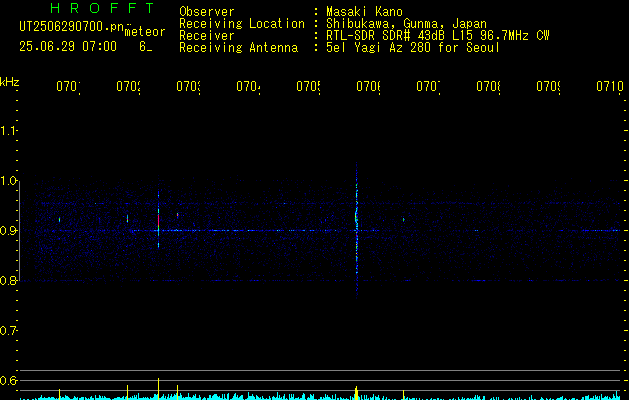Screen dimensions: 629x400
Task: Click the yellow spike beneath the 0706 echo
Action: (x=356, y=393)
